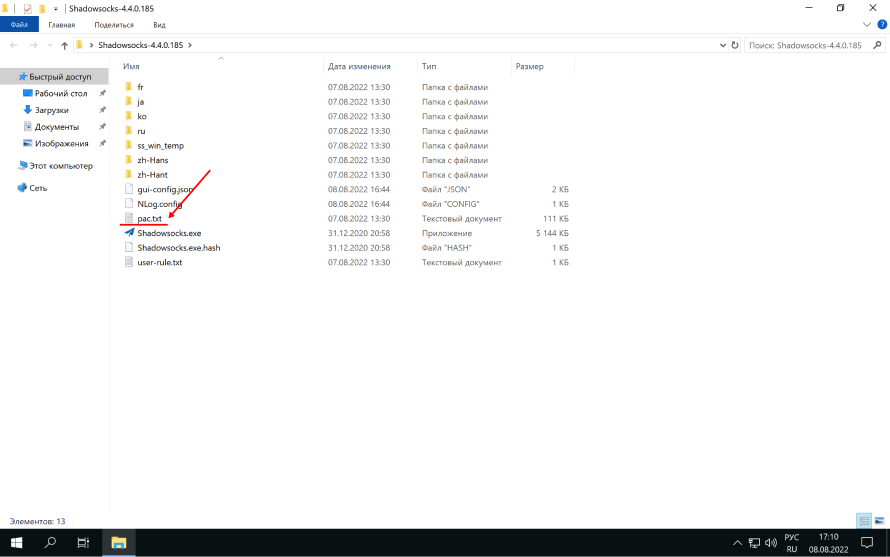Open Изображения in the sidebar
Screen dimensions: 890x557
point(61,144)
